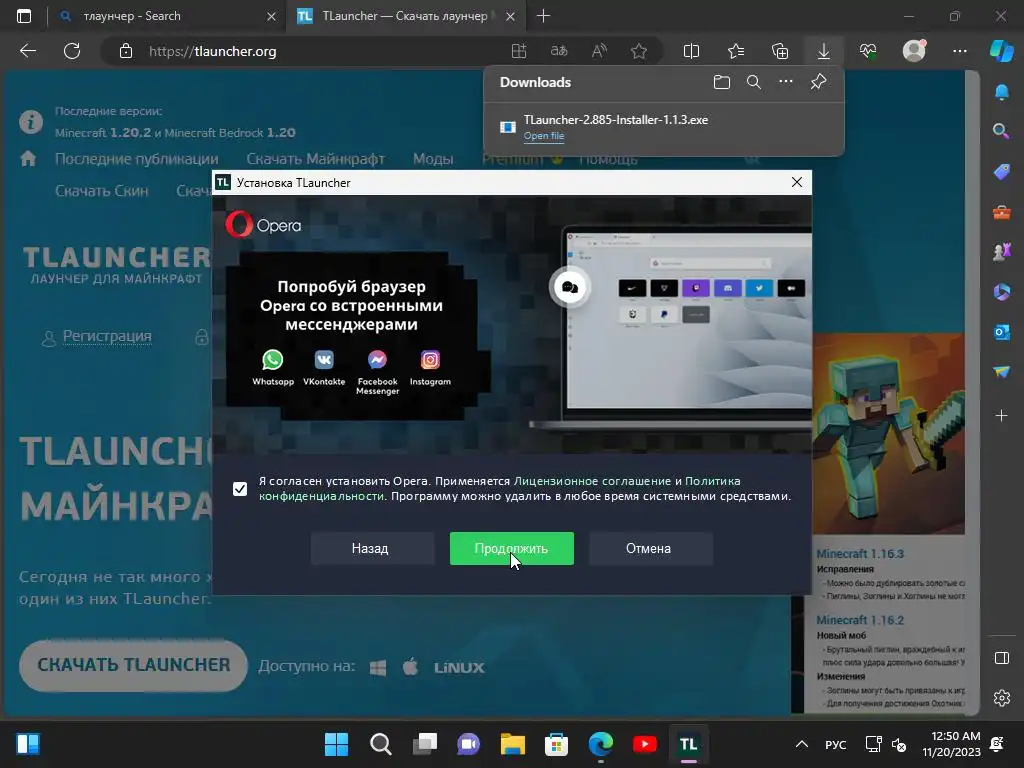The image size is (1024, 768).
Task: Click the page vertical scrollbar
Action: click(972, 392)
